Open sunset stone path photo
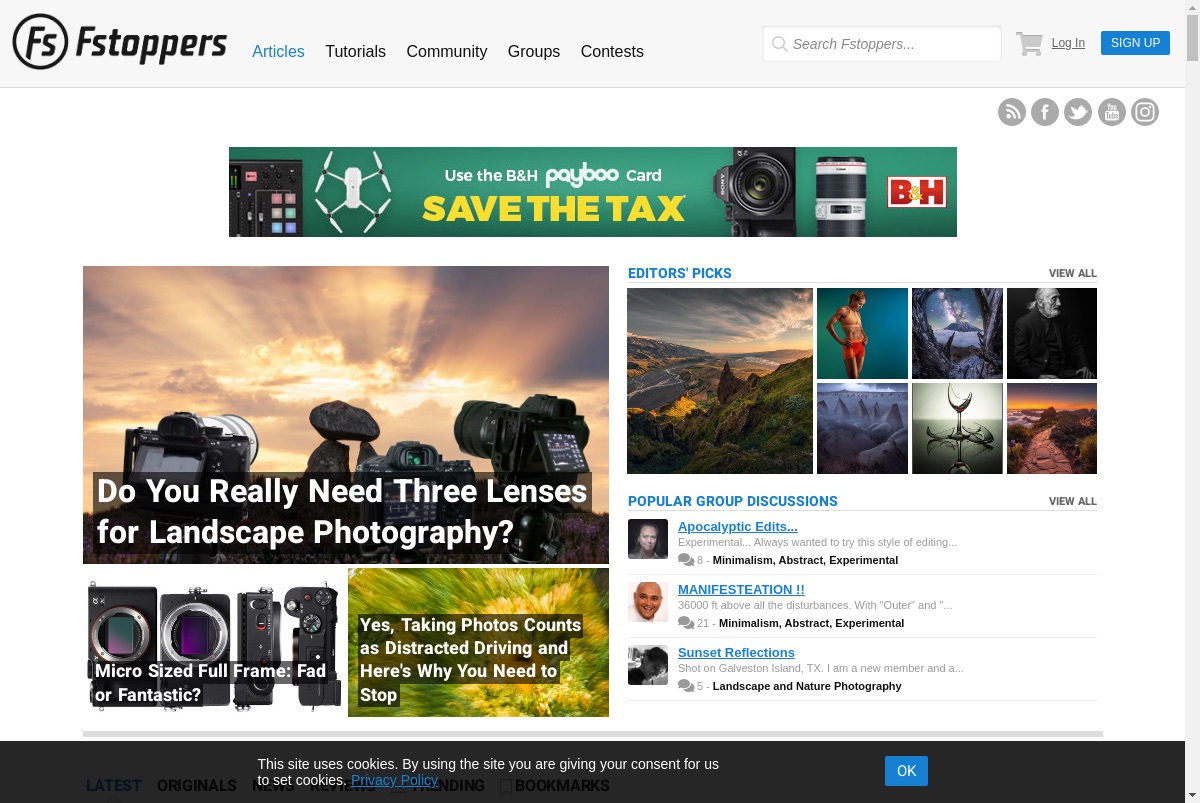This screenshot has width=1200, height=803. point(1052,428)
